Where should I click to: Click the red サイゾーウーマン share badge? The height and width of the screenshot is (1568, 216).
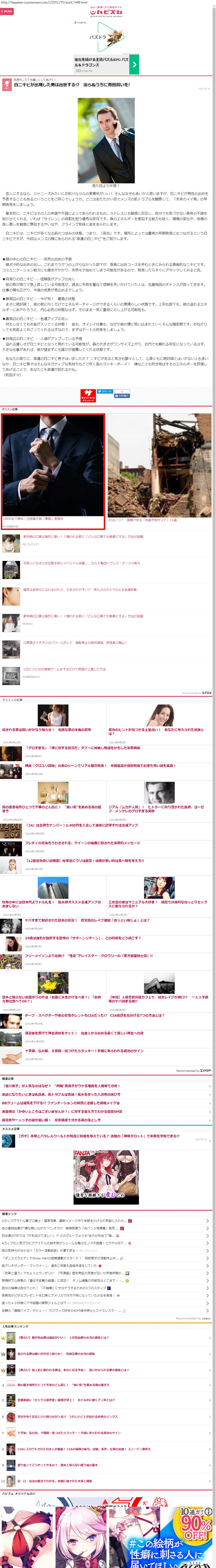(88, 396)
